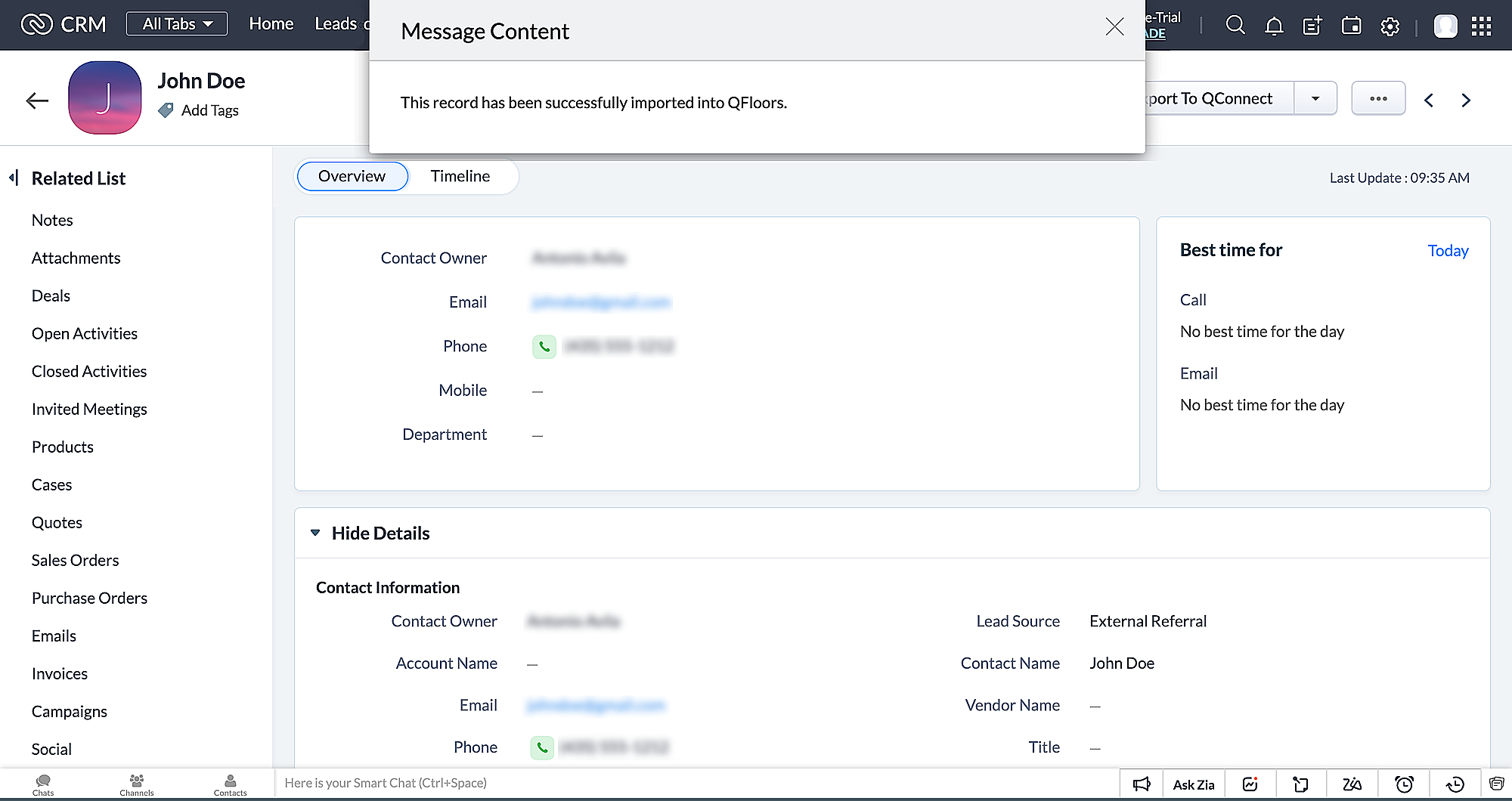Screen dimensions: 1512x801
Task: Open Quotes related list
Action: point(57,522)
